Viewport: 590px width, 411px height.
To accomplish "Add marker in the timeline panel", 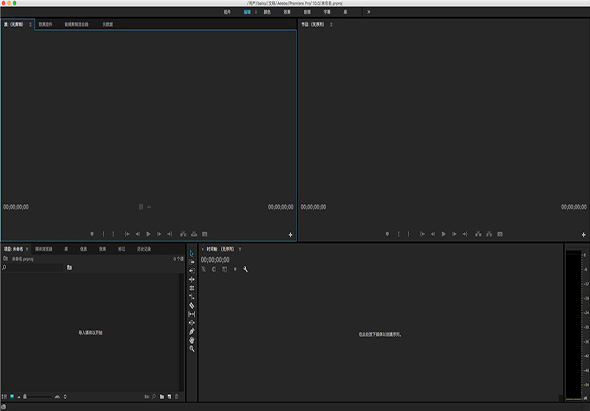I will (235, 269).
